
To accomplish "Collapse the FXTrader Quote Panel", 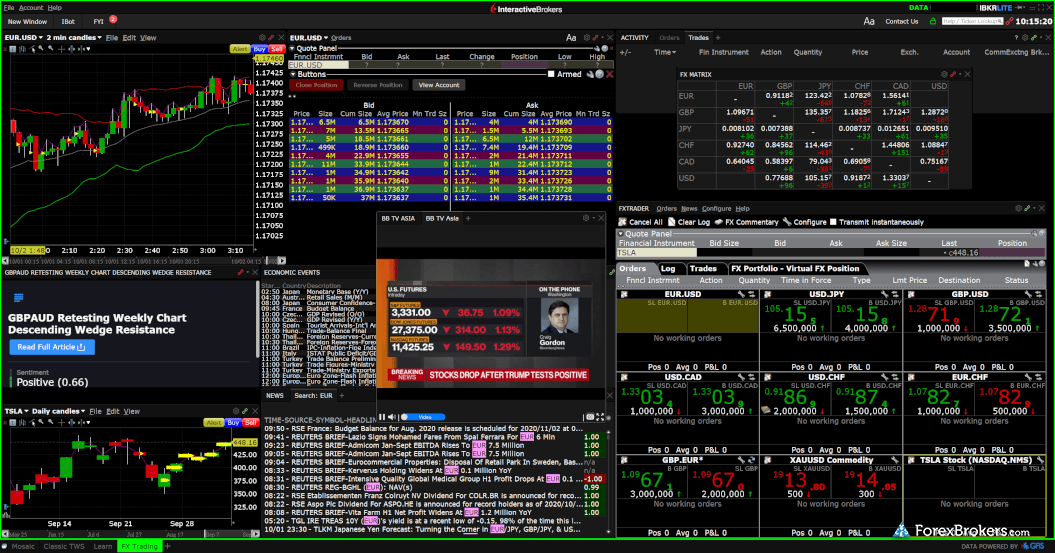I will click(620, 233).
